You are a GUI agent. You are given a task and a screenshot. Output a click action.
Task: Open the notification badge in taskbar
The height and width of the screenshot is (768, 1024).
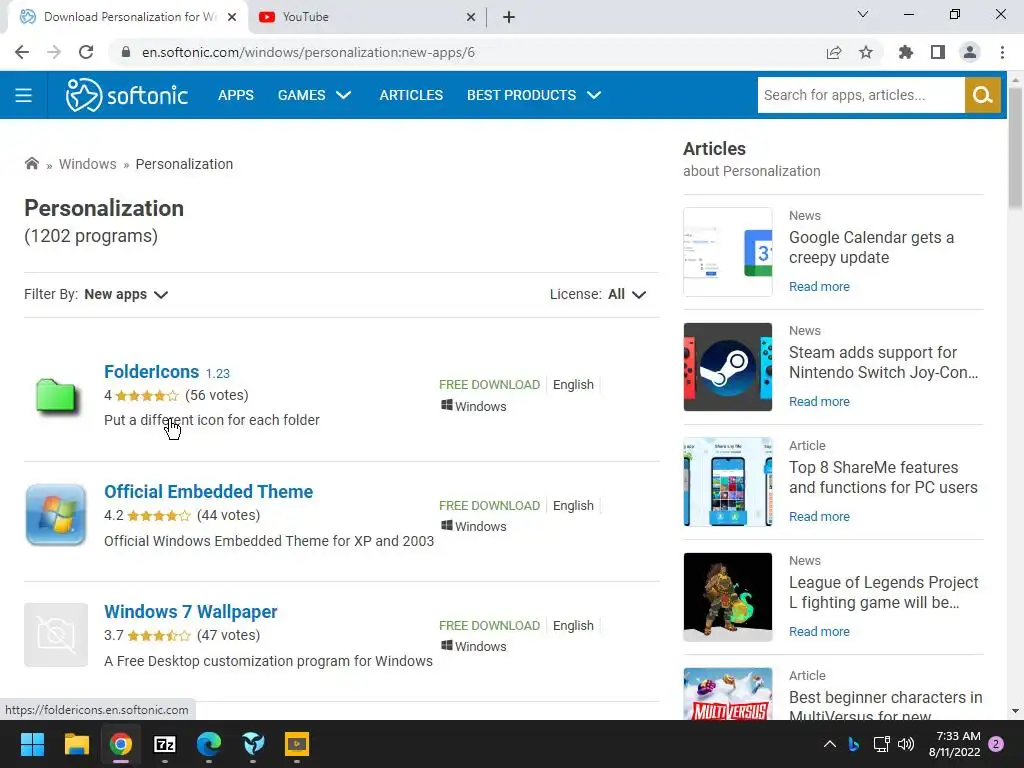(x=996, y=744)
